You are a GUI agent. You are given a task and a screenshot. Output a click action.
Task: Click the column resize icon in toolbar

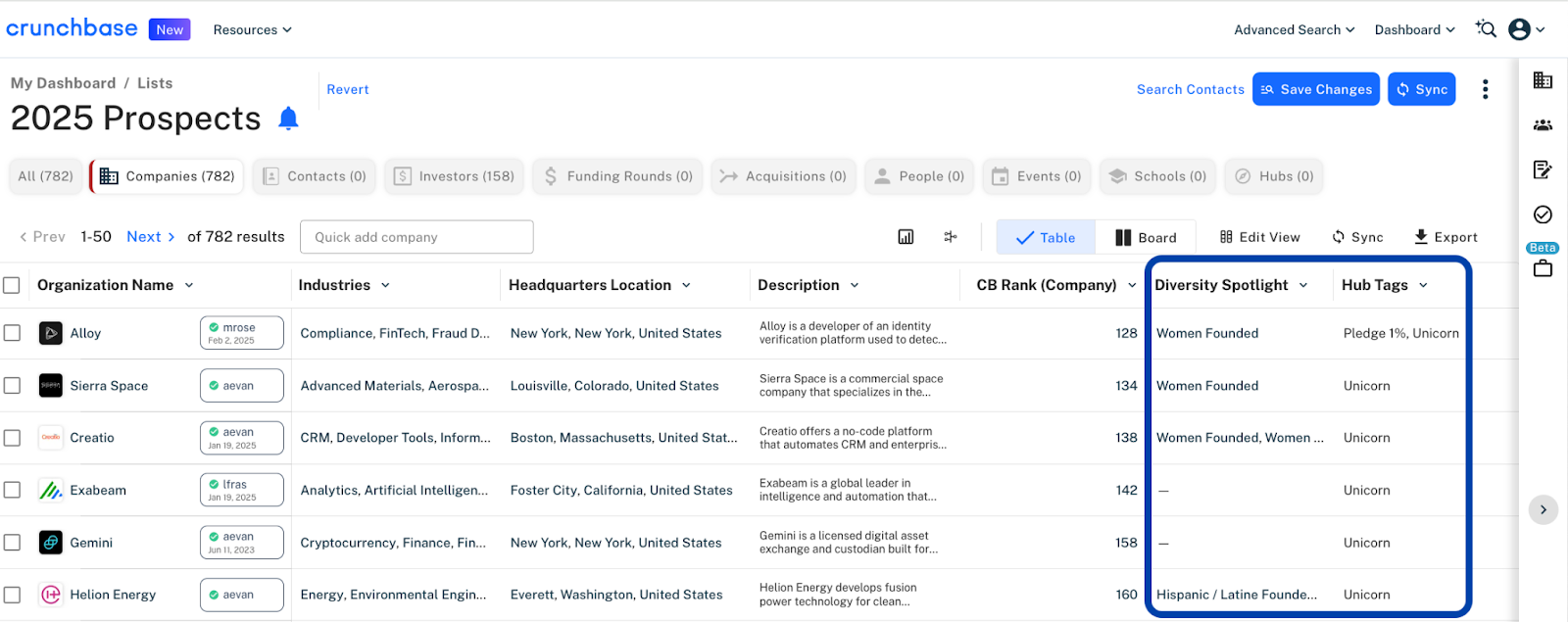pyautogui.click(x=951, y=237)
